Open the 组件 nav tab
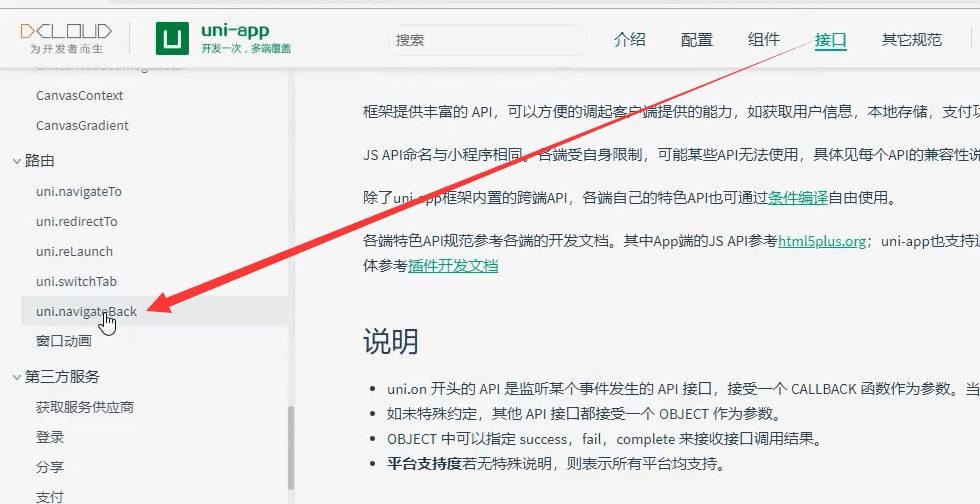The height and width of the screenshot is (504, 980). pos(764,39)
